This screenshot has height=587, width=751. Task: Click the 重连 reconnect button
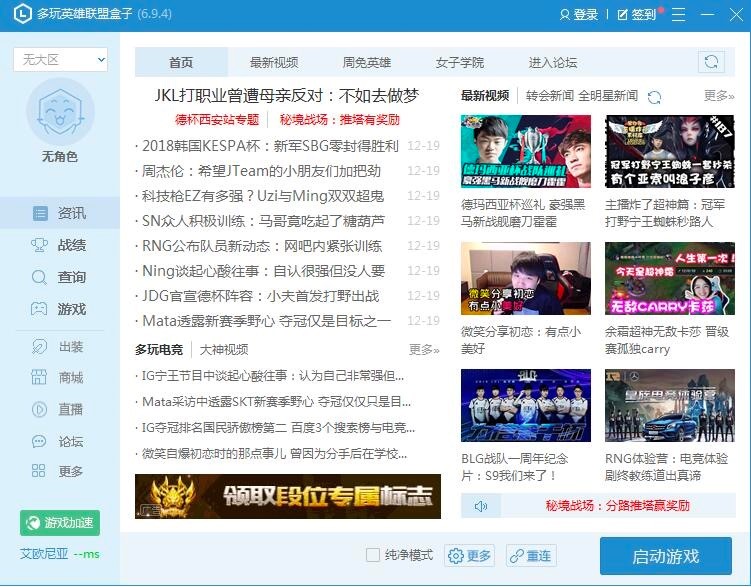[x=531, y=555]
